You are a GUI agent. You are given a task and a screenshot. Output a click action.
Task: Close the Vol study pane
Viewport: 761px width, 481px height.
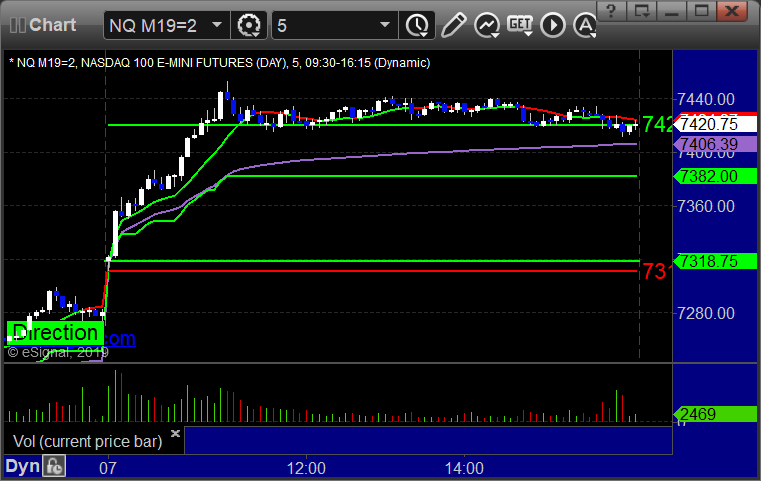(x=175, y=433)
